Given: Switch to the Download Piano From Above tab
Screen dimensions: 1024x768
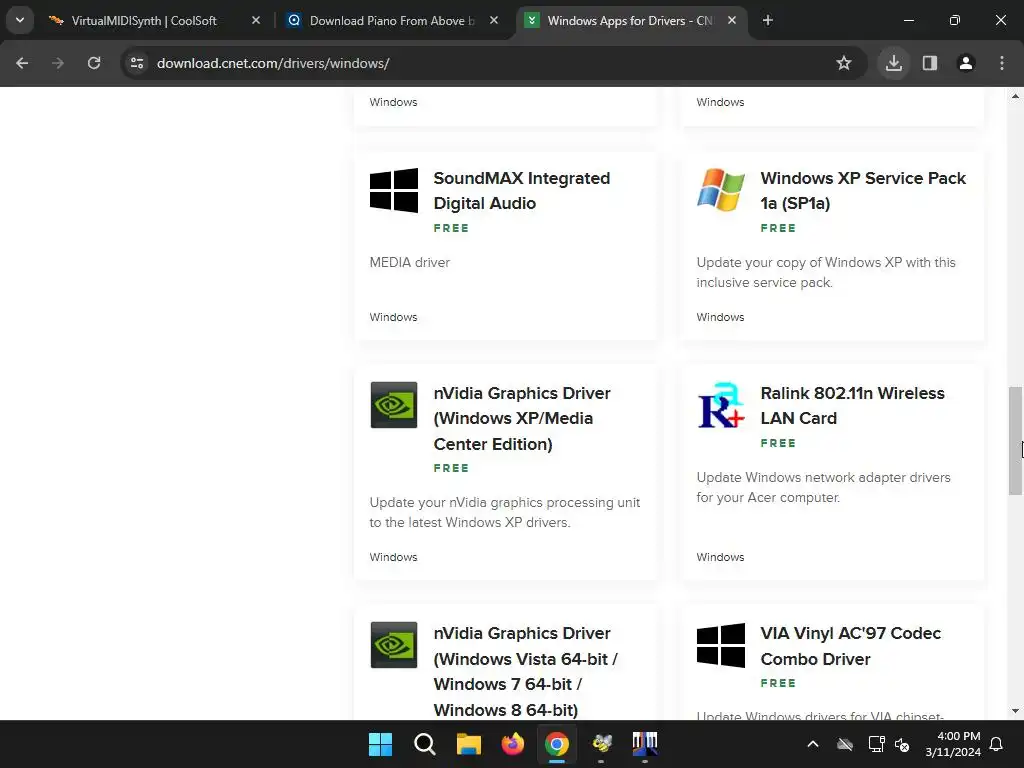Looking at the screenshot, I should 392,21.
